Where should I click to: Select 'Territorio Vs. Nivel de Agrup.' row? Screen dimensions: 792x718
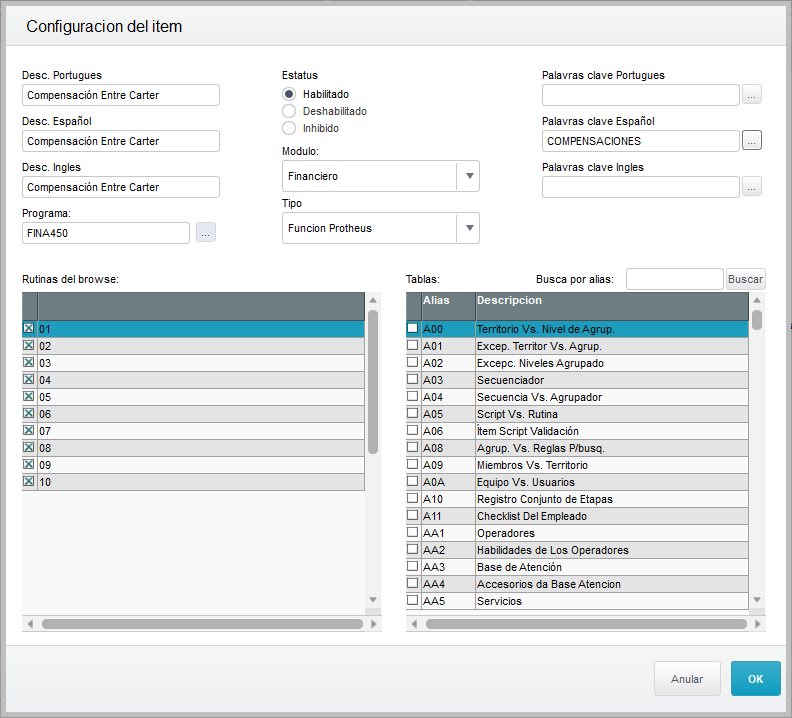577,329
